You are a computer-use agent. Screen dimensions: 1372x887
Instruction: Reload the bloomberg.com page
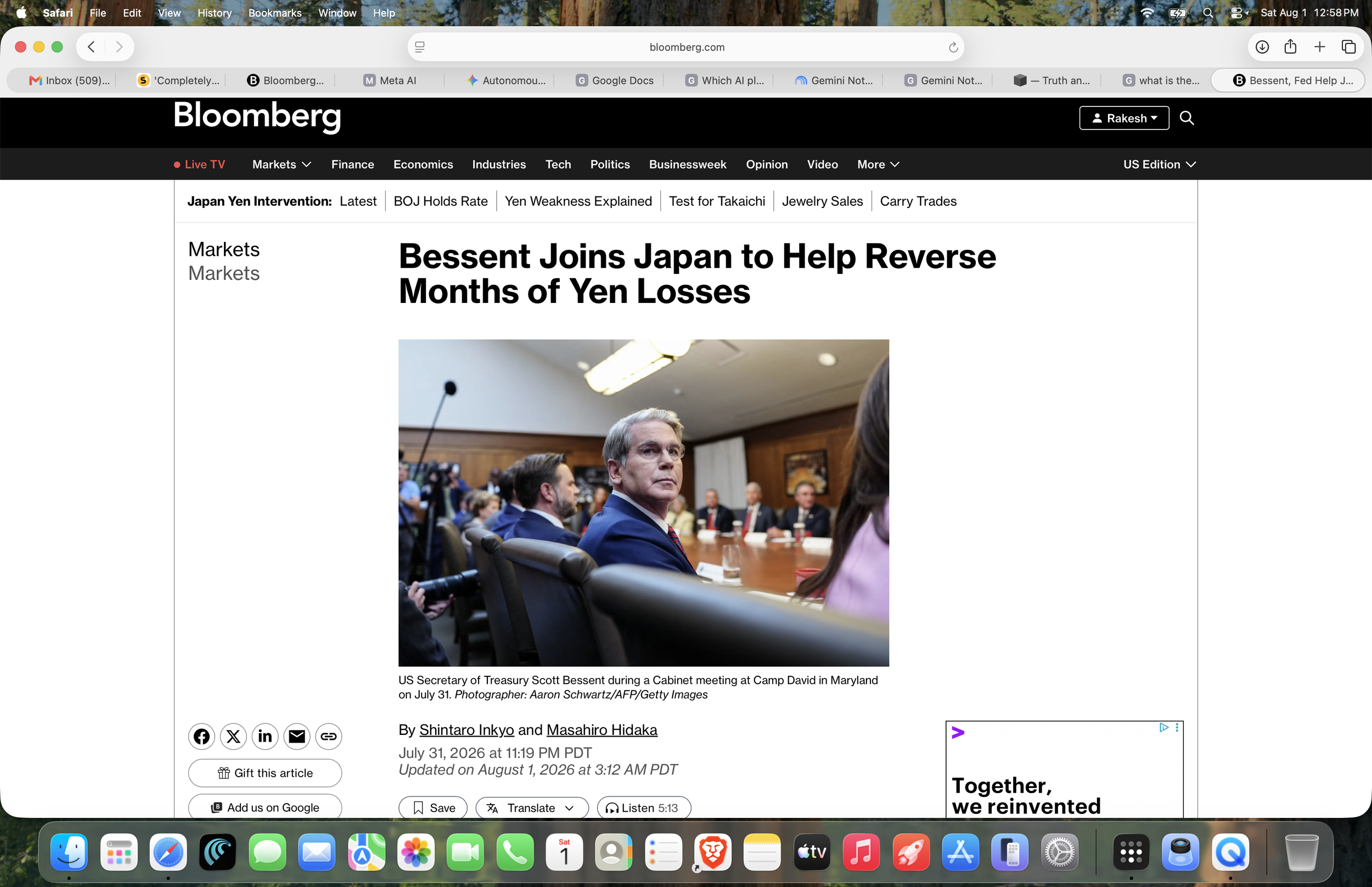click(953, 47)
